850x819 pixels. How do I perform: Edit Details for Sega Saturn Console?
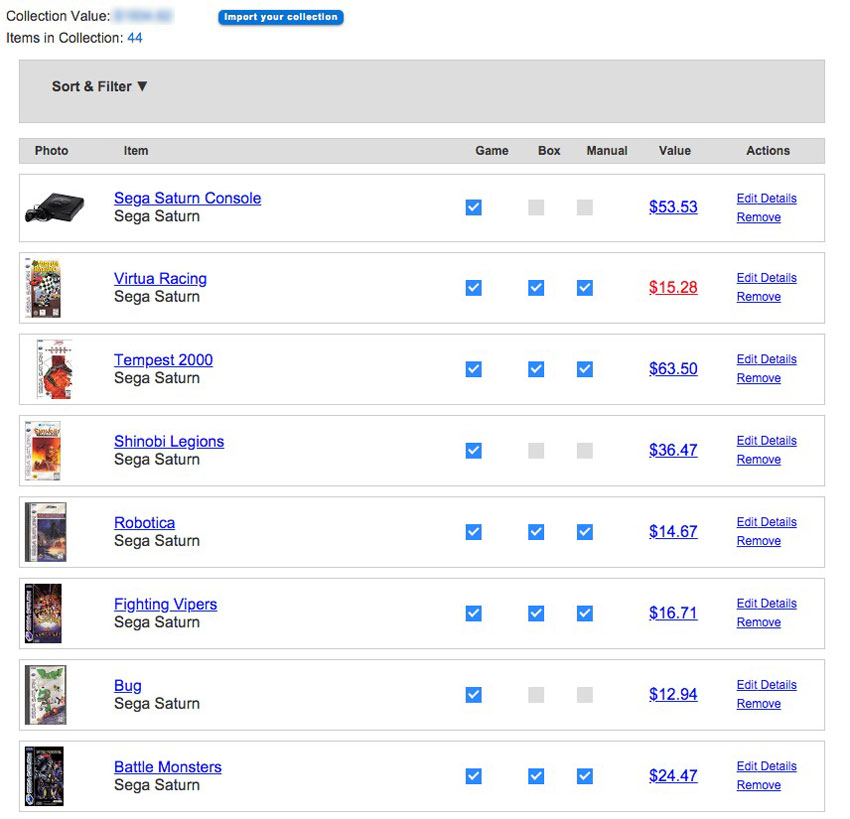767,198
